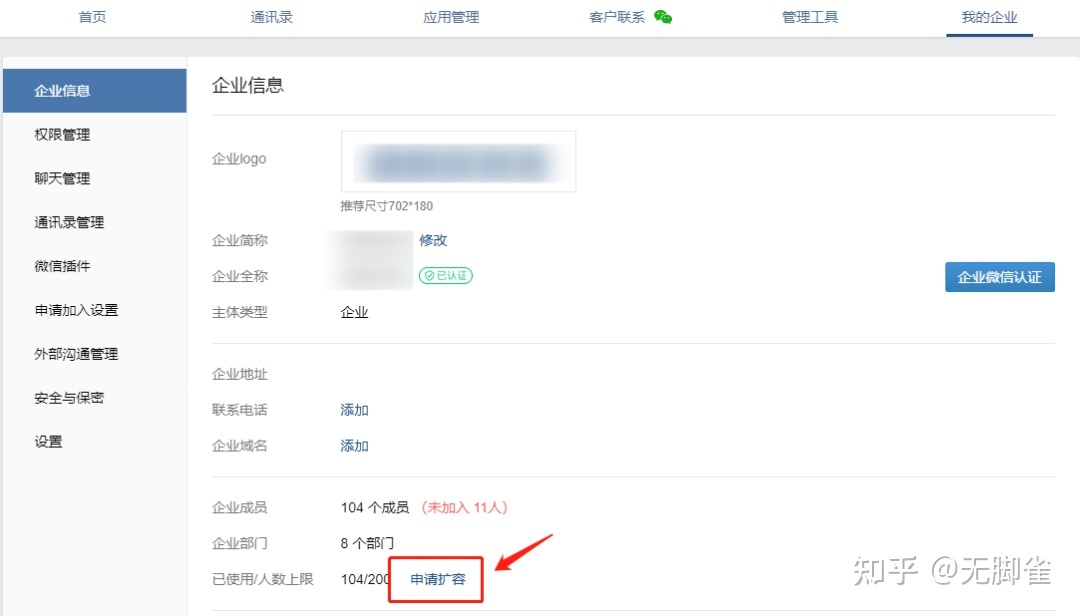Select the 我的企业 tab
The width and height of the screenshot is (1080, 616).
pyautogui.click(x=989, y=17)
